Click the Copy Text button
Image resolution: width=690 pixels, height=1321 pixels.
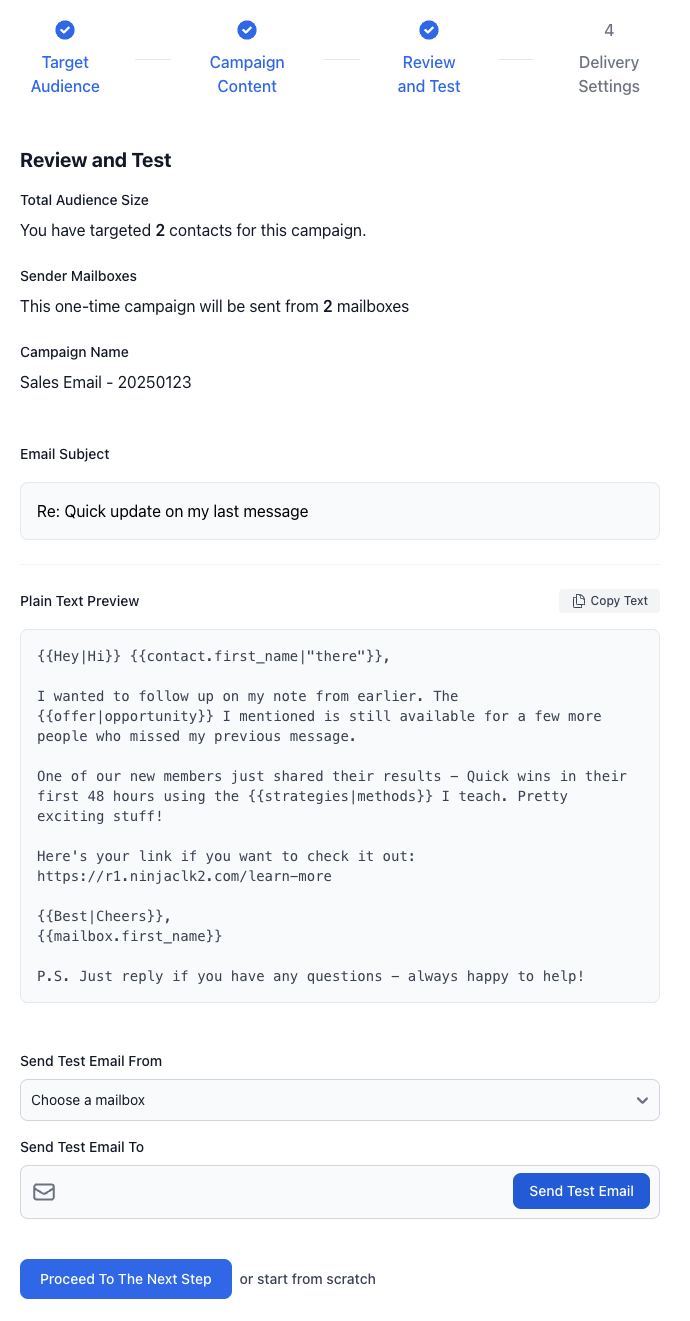coord(609,600)
